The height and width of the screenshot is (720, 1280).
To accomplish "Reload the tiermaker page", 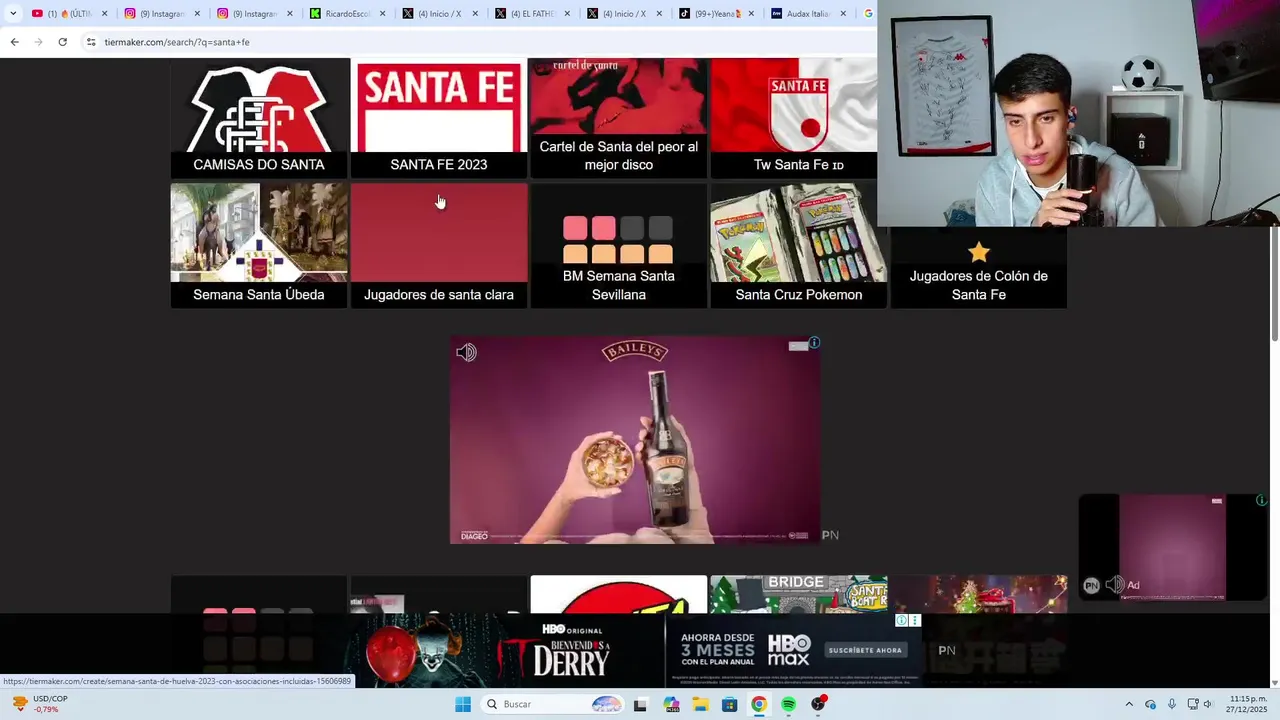I will click(62, 42).
